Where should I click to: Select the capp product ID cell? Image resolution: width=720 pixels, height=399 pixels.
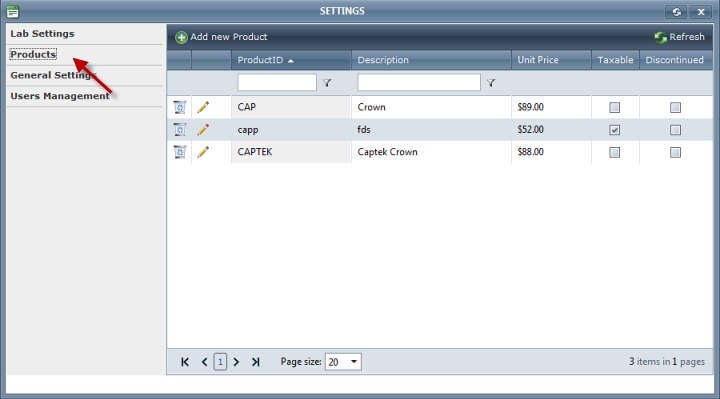tap(291, 129)
